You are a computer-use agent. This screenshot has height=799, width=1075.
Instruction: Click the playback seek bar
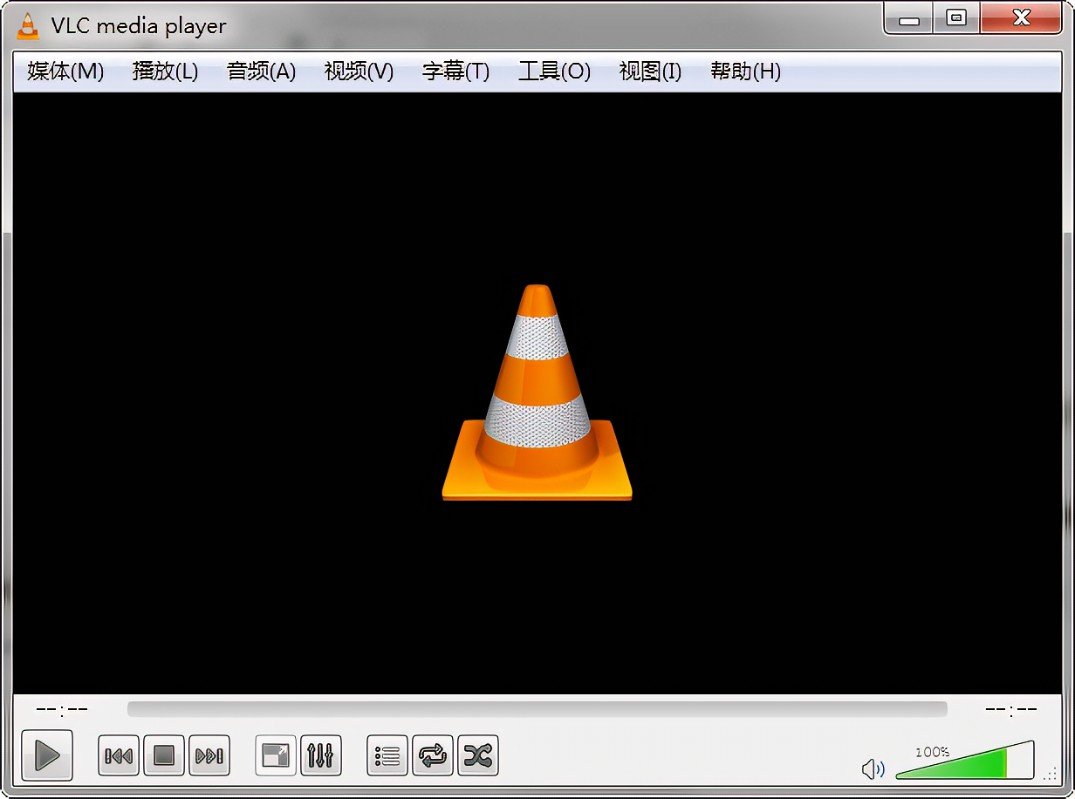pyautogui.click(x=537, y=709)
